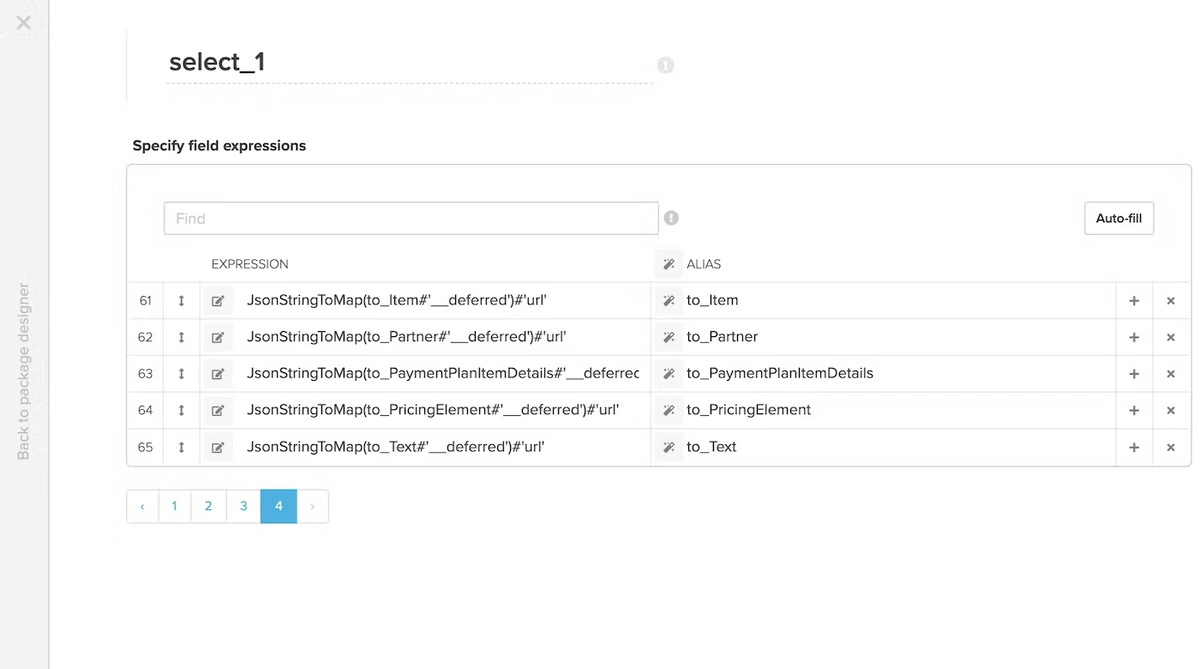The height and width of the screenshot is (669, 1200).
Task: Add a field after the to_Text row
Action: point(1134,447)
